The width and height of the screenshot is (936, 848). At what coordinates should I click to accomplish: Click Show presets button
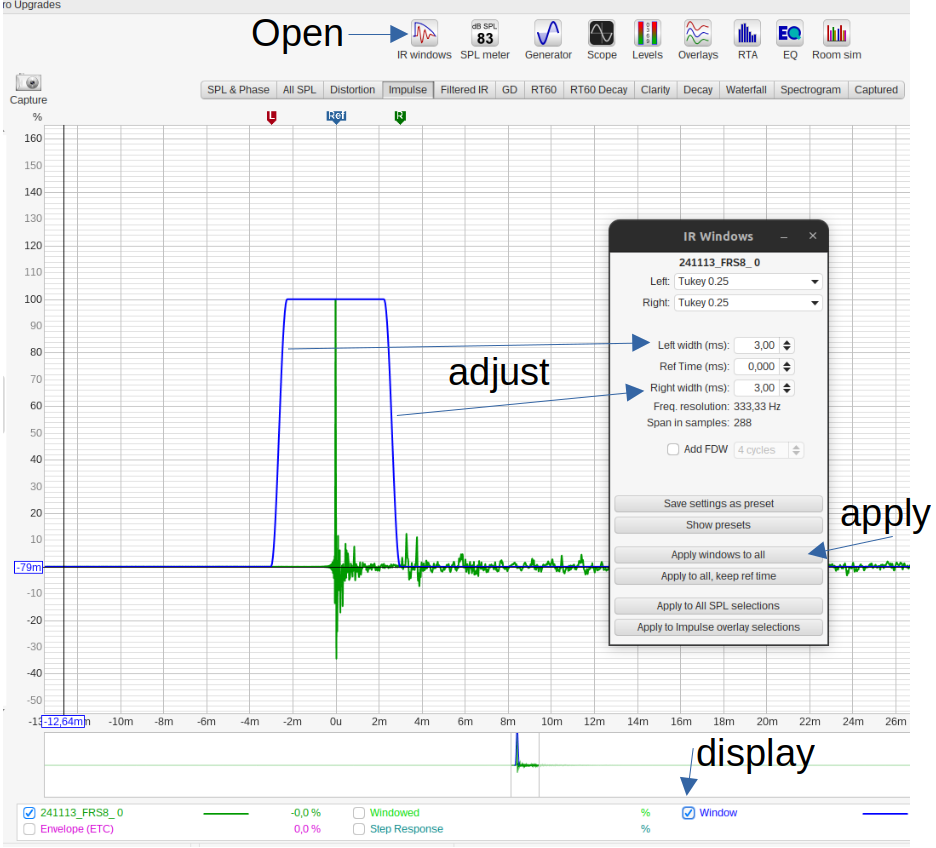tap(718, 525)
